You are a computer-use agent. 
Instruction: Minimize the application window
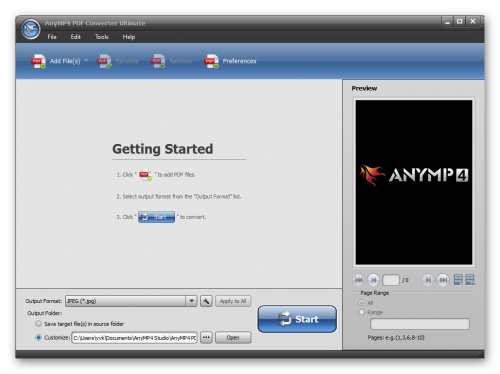click(447, 22)
